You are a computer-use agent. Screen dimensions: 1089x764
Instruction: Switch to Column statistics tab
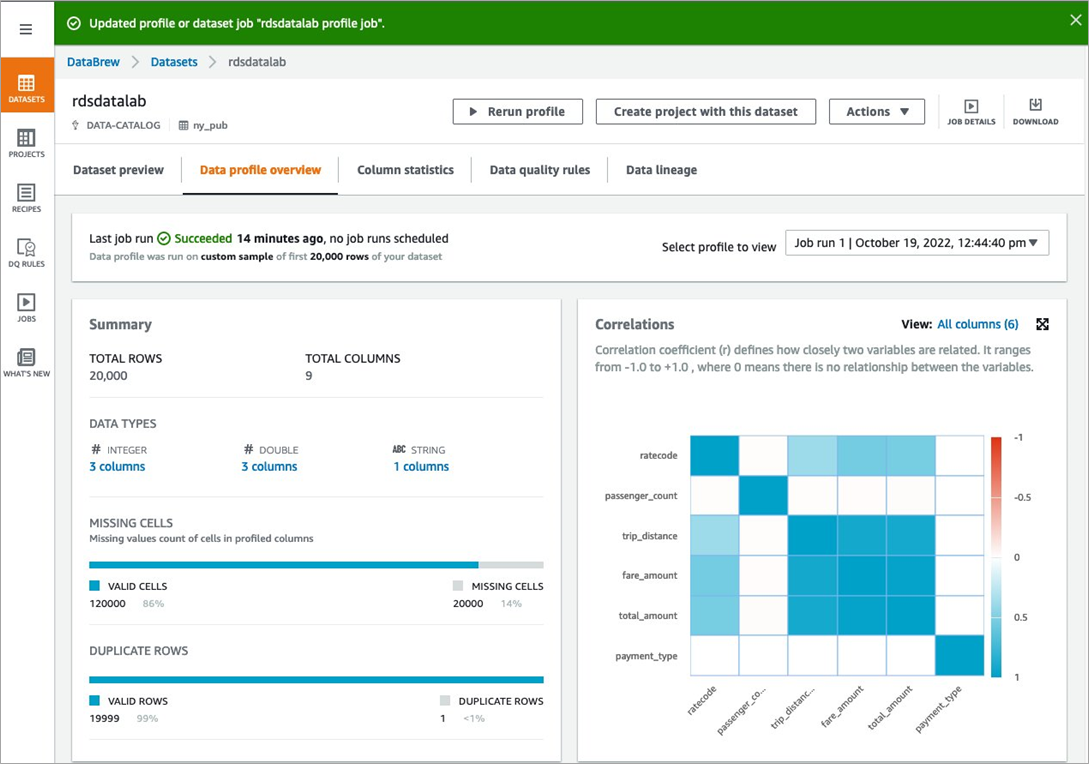tap(405, 170)
